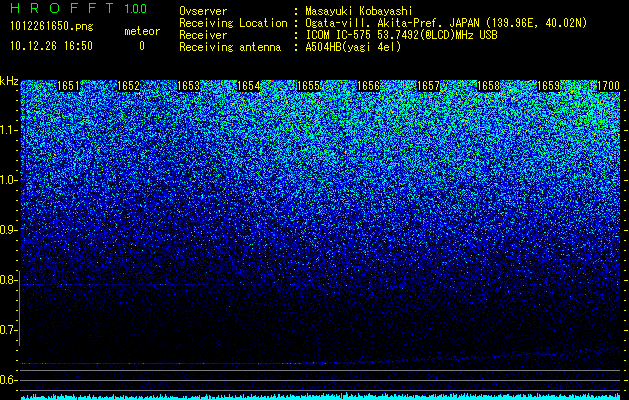Click the 1653 time marker
The width and height of the screenshot is (629, 400).
(x=188, y=86)
